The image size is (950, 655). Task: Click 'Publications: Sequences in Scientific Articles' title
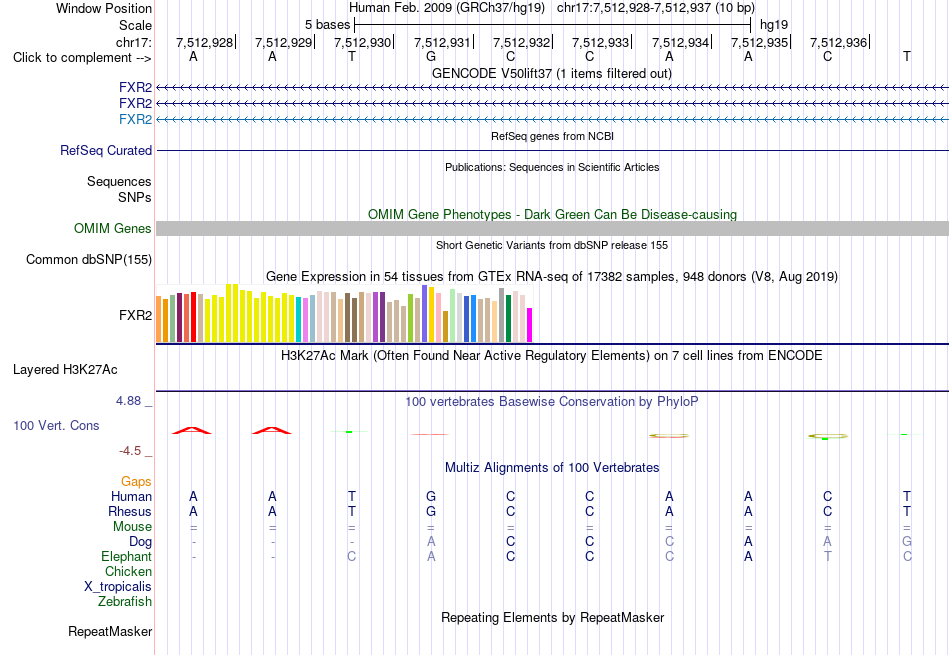[x=552, y=167]
